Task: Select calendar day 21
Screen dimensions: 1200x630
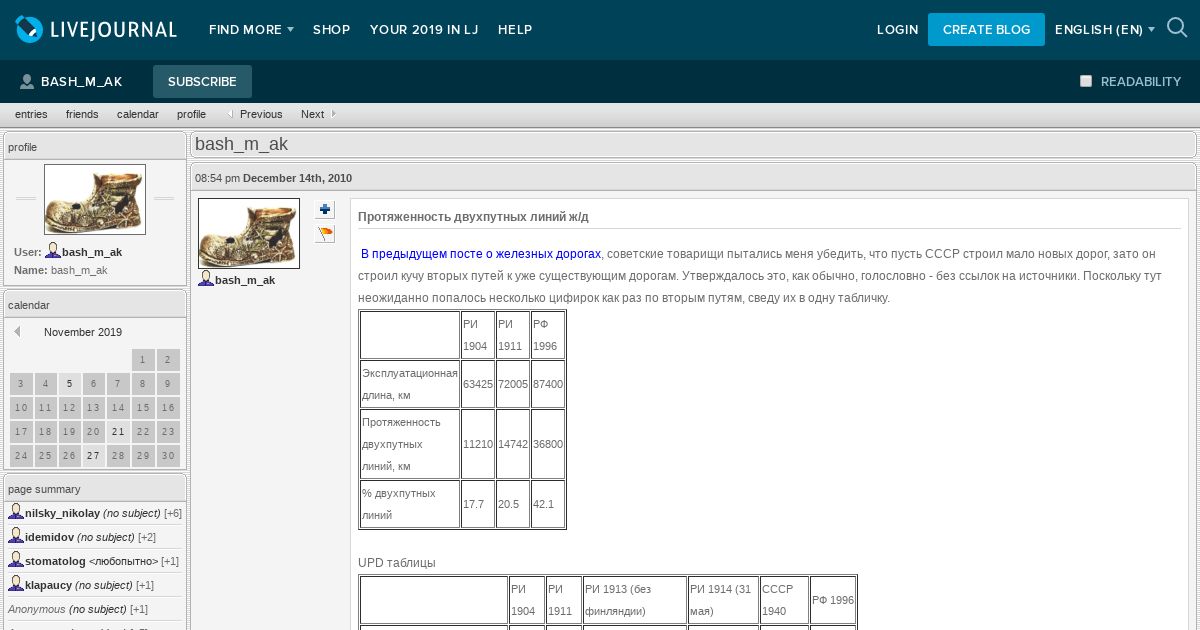Action: (118, 432)
